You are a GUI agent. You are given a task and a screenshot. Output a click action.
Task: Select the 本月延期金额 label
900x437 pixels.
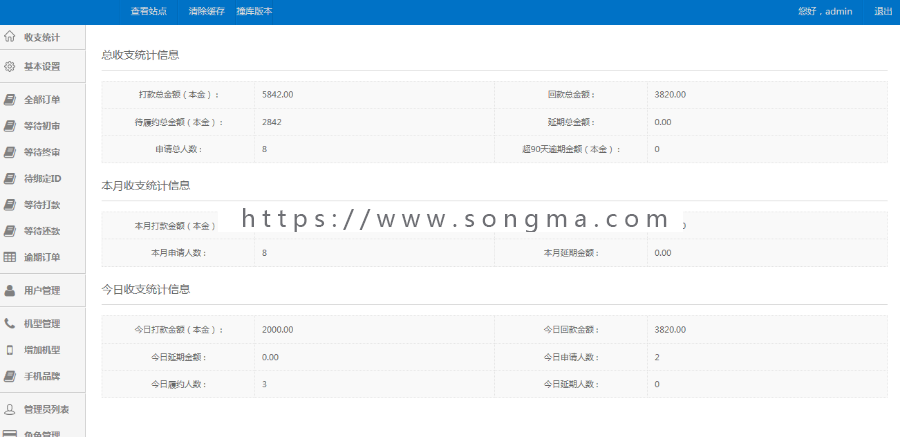571,253
